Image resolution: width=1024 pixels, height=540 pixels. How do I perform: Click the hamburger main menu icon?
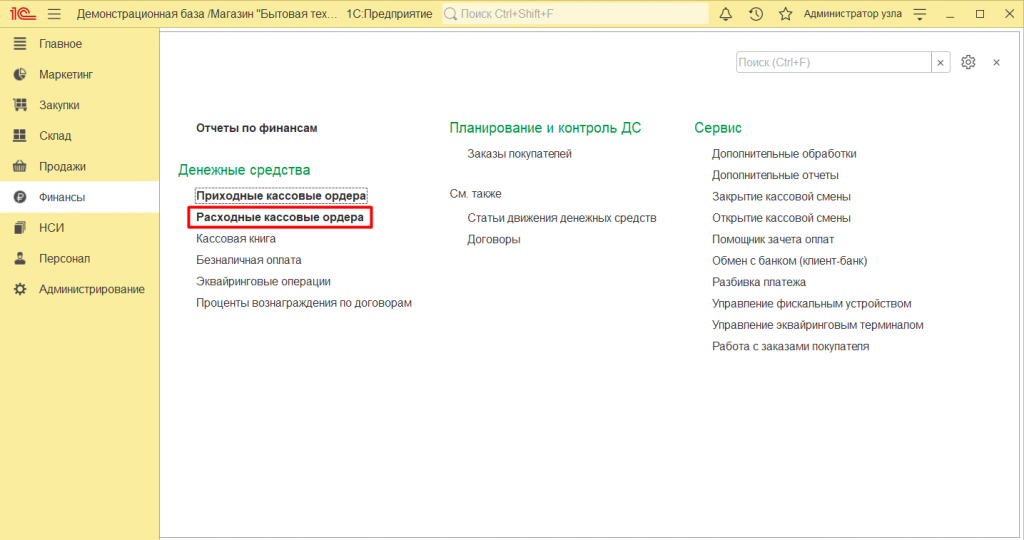tap(53, 14)
